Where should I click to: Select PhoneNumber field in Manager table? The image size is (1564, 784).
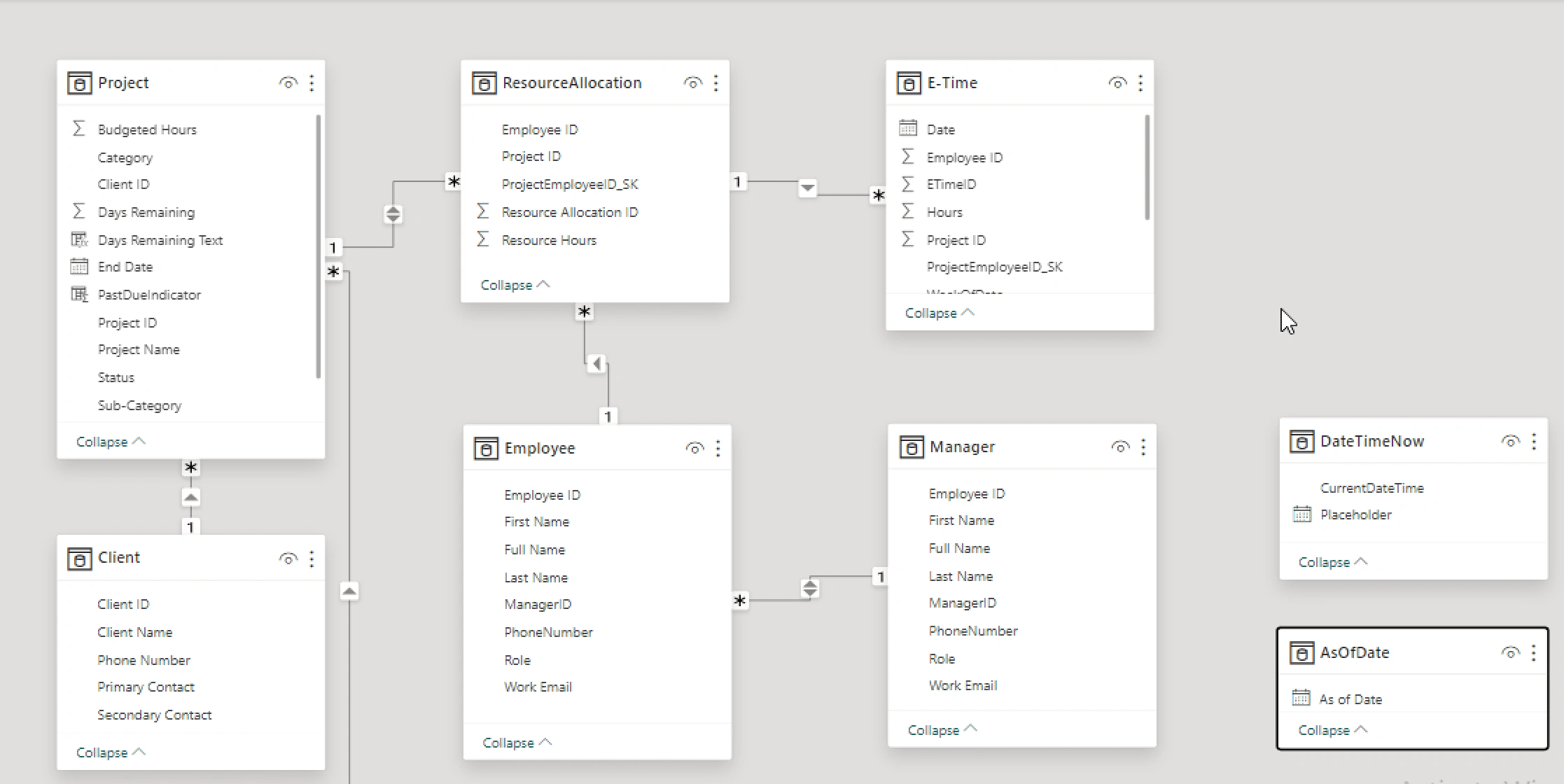tap(973, 631)
